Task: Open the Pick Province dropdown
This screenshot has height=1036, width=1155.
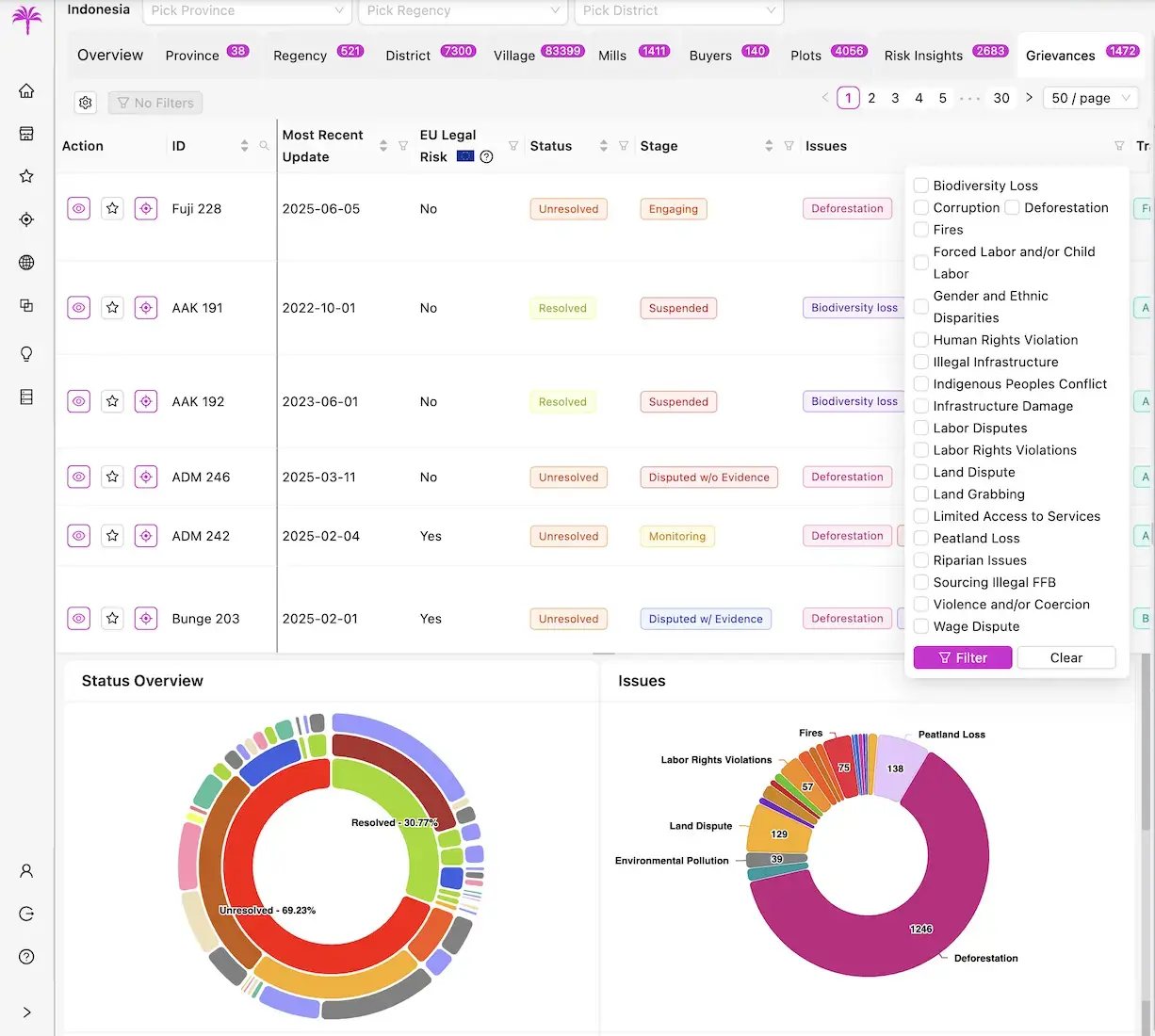Action: tap(247, 10)
